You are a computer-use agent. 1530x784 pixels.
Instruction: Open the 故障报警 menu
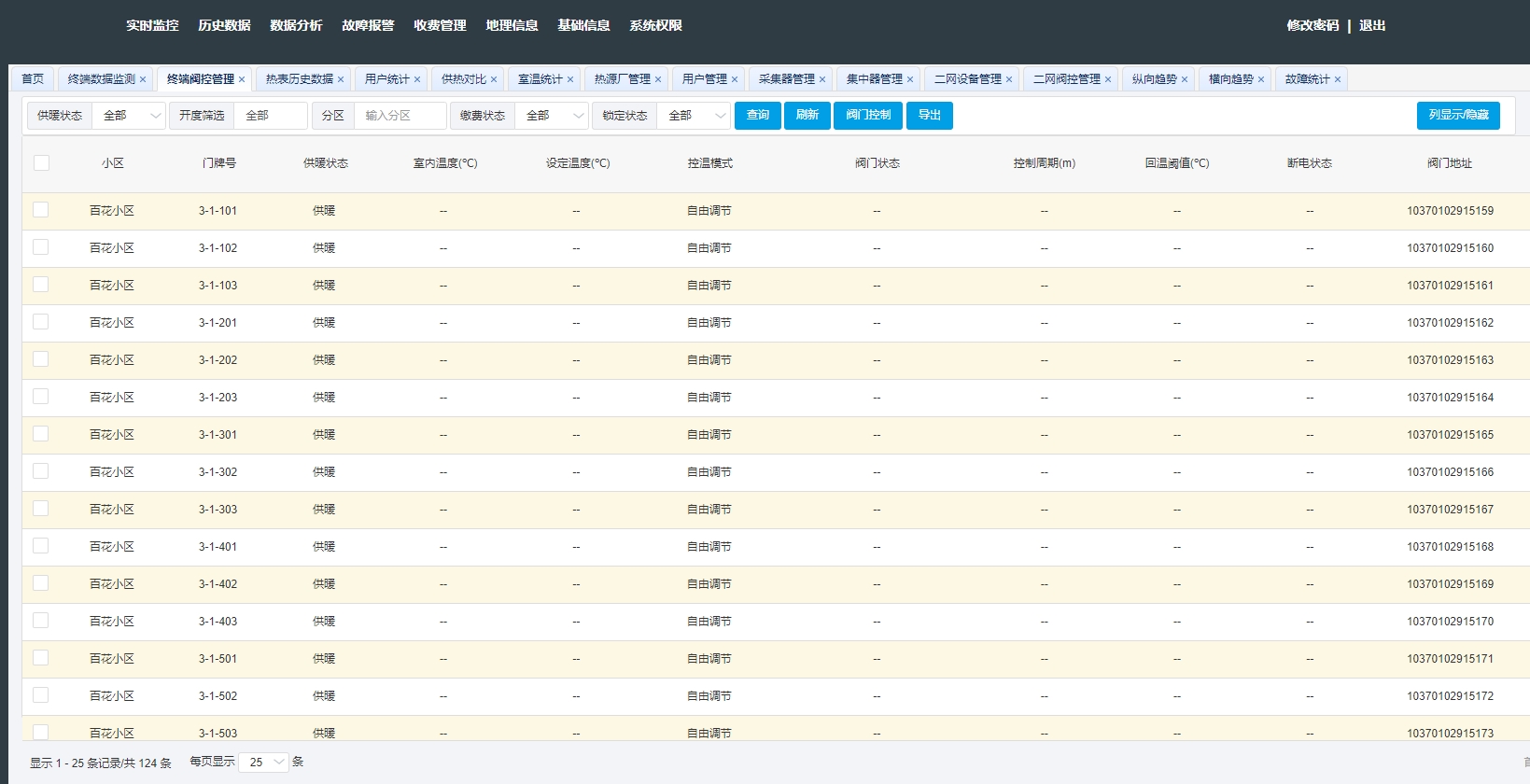pos(368,25)
